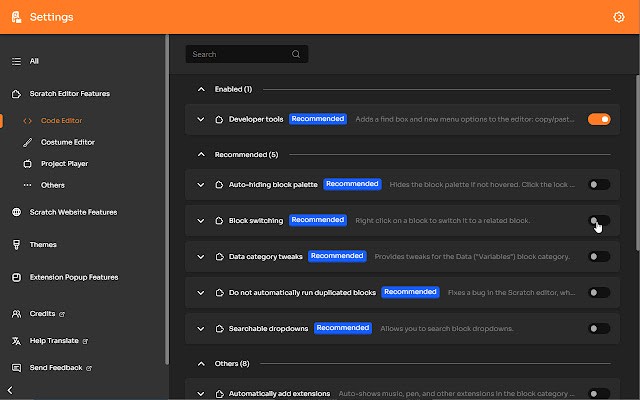Click the Block switching puzzle icon
Viewport: 640px width, 400px height.
pyautogui.click(x=219, y=221)
